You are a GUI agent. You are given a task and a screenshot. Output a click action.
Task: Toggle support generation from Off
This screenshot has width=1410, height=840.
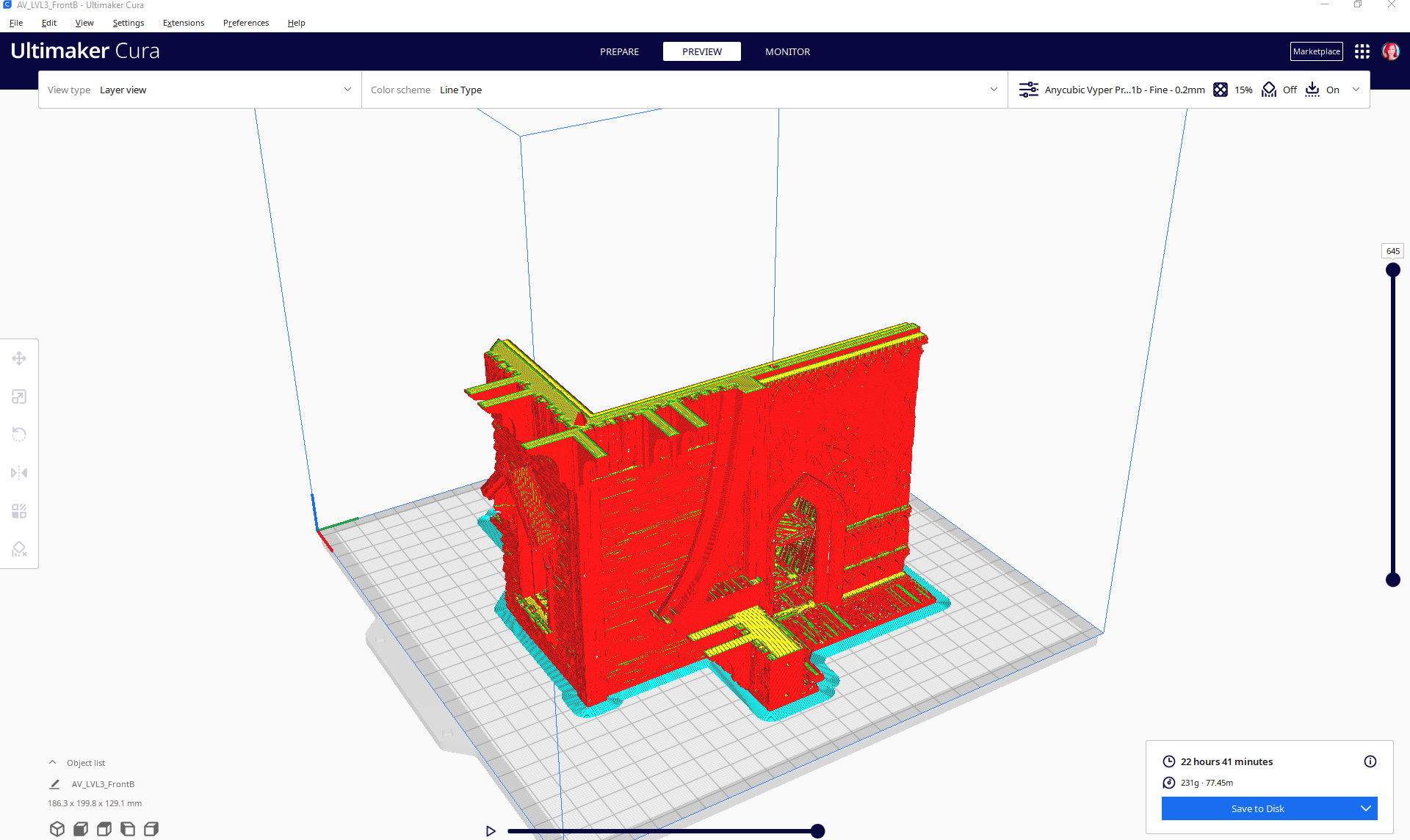click(1280, 90)
